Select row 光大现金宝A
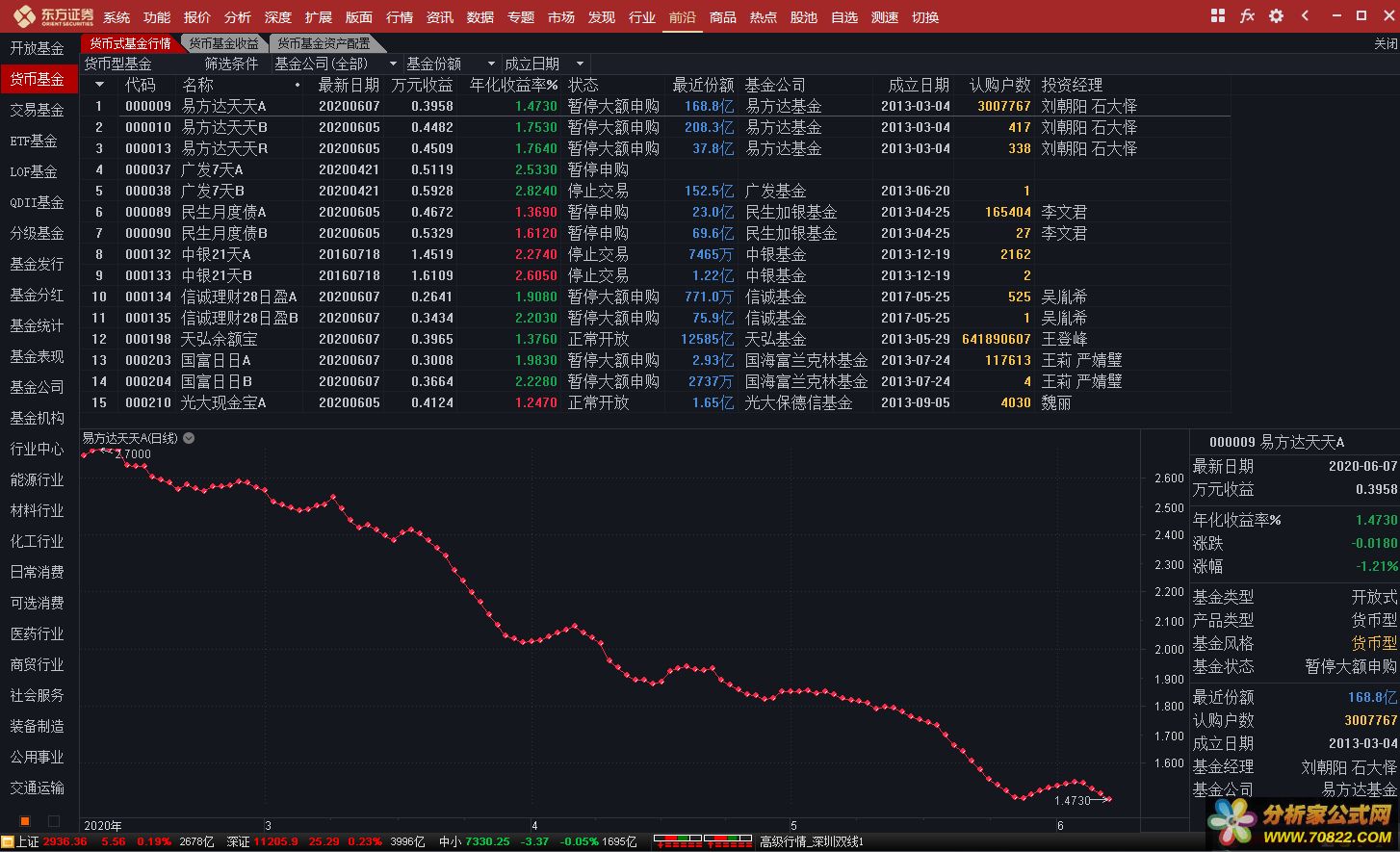Screen dimensions: 1400x852 (x=655, y=402)
